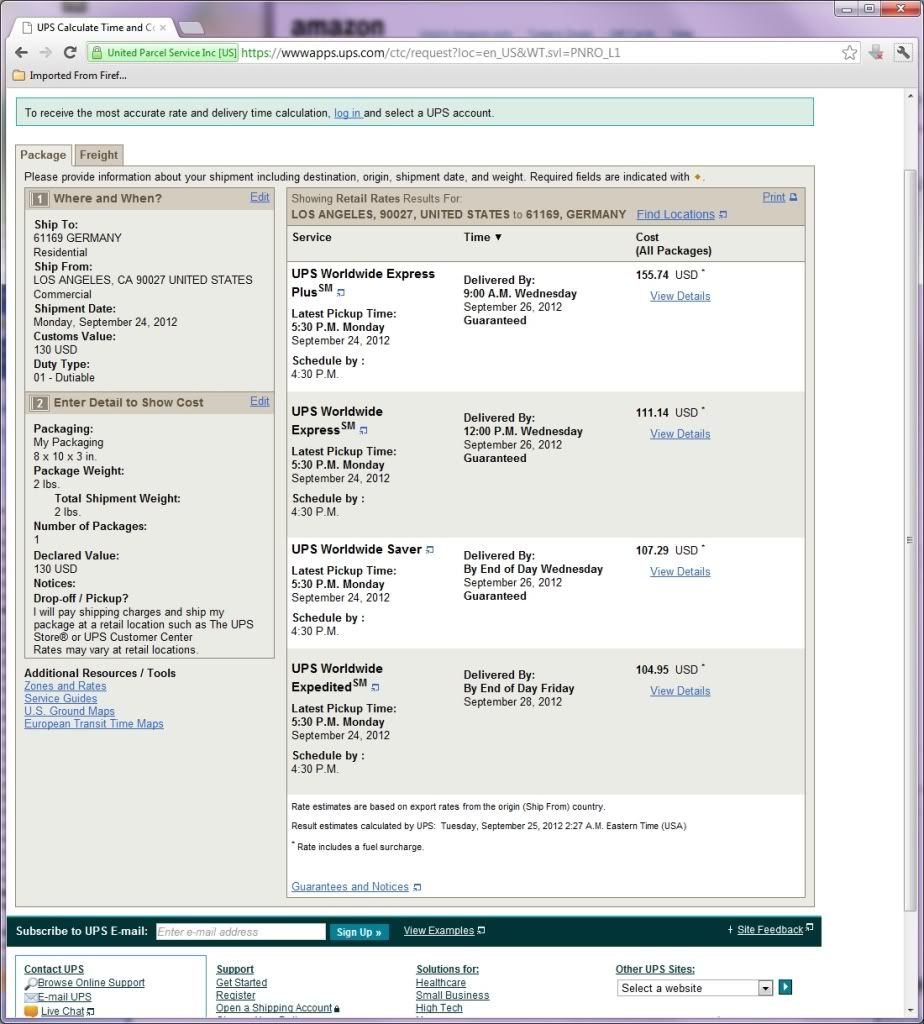Open the Select a website dropdown

point(765,988)
